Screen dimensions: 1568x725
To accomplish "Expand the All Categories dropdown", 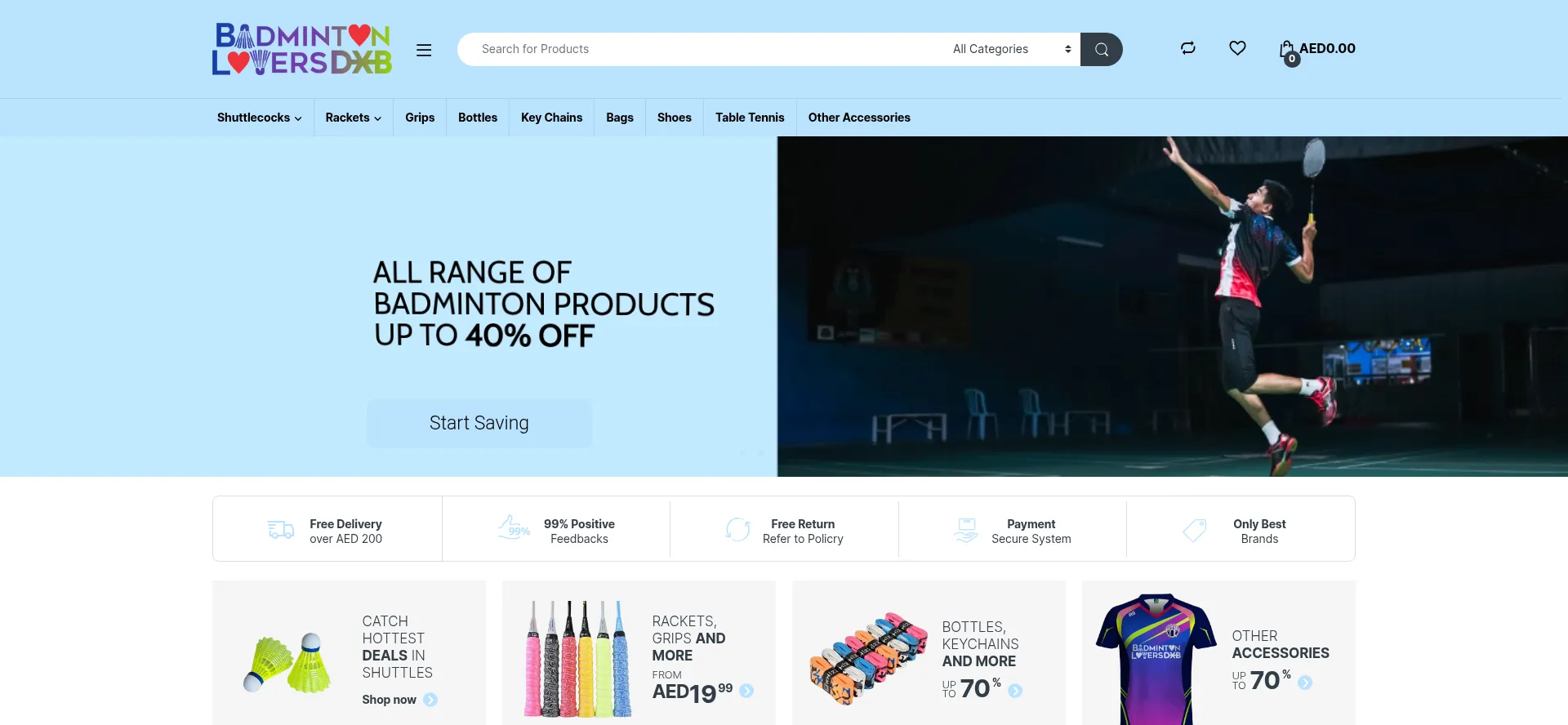I will click(1011, 49).
